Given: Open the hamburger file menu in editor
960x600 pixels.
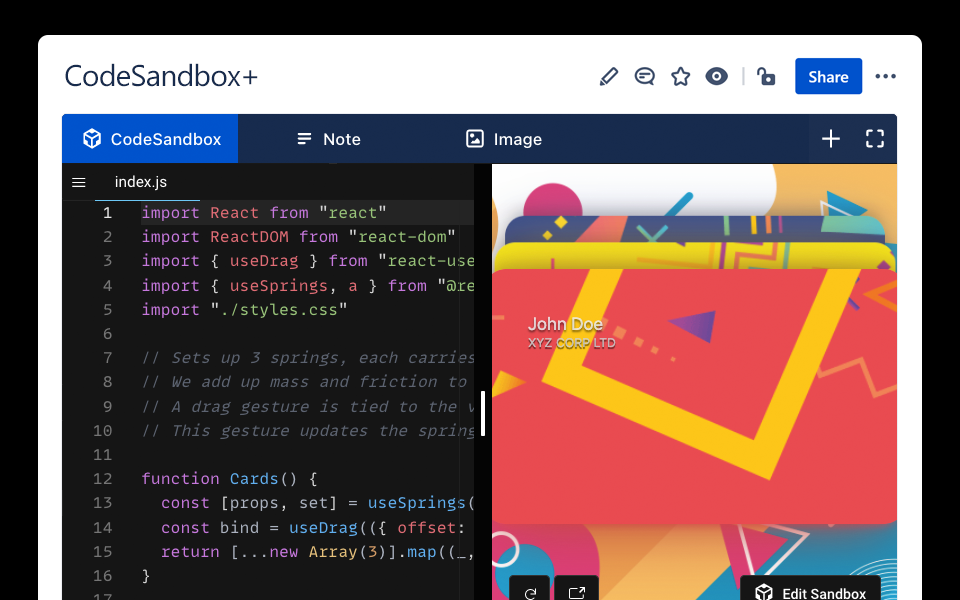Looking at the screenshot, I should tap(78, 182).
